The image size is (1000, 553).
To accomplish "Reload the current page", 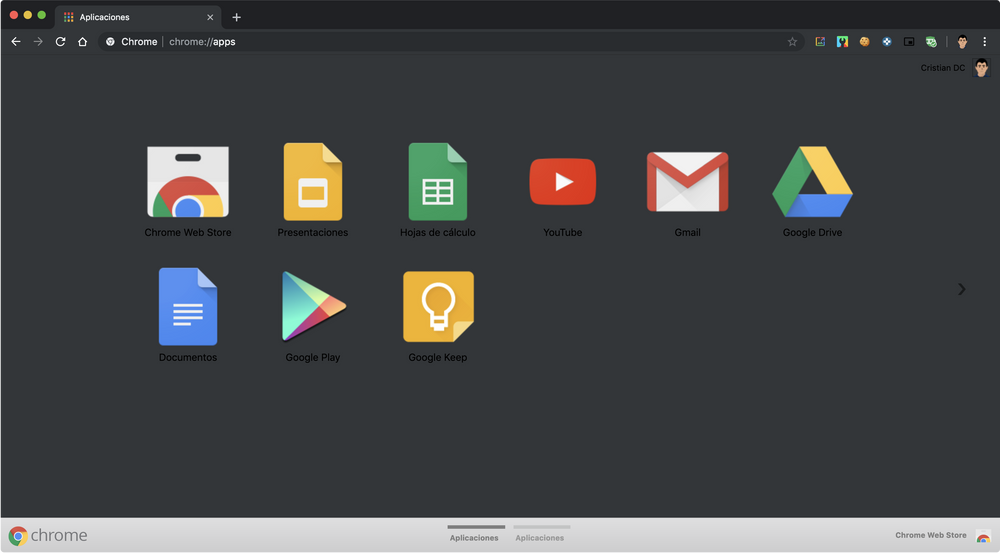I will [60, 42].
